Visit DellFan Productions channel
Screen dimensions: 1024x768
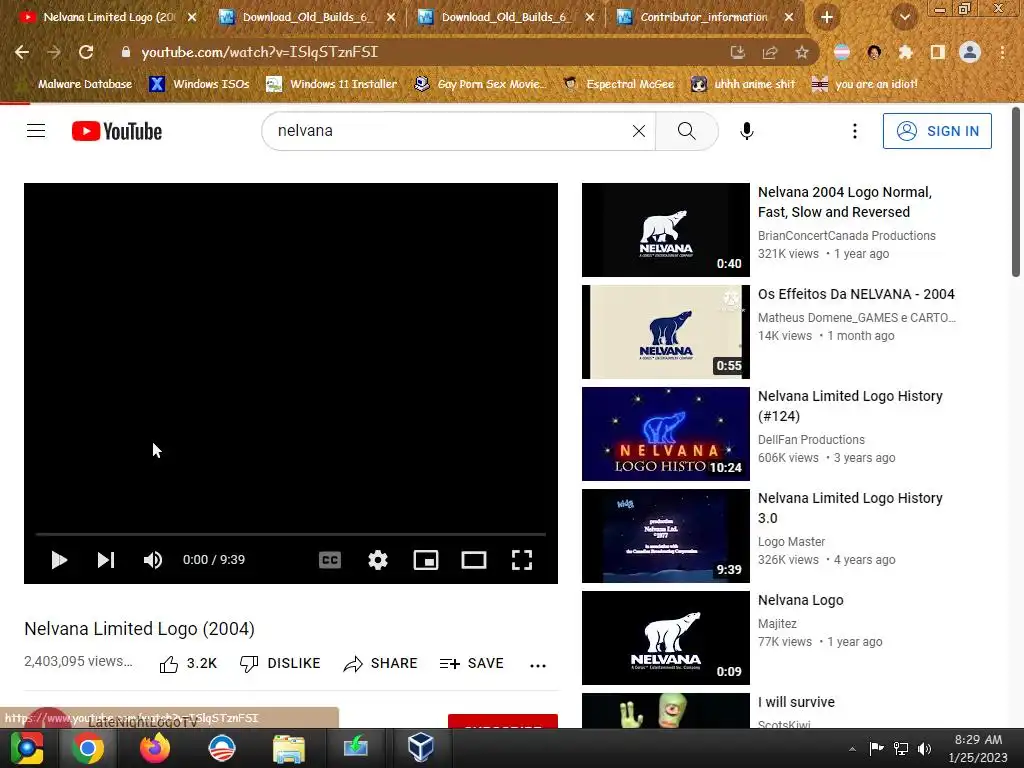click(811, 440)
